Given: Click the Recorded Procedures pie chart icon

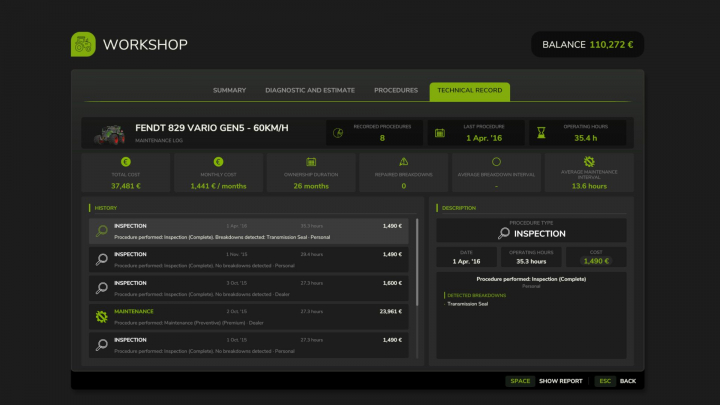Looking at the screenshot, I should pos(338,133).
